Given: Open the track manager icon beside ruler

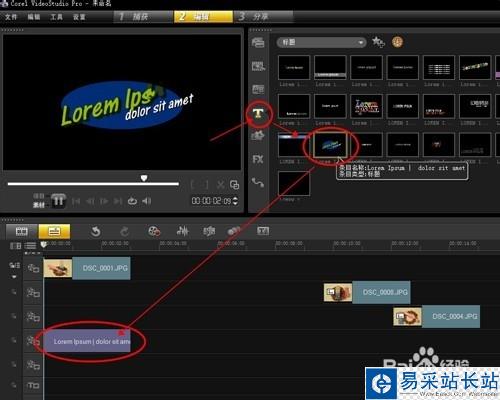Looking at the screenshot, I should [30, 246].
